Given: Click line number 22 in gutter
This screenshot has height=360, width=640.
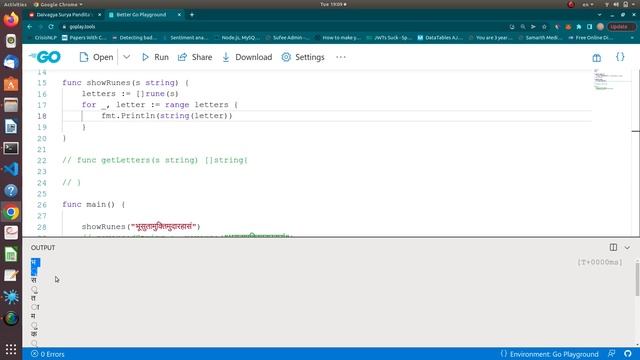Looking at the screenshot, I should click(42, 160).
